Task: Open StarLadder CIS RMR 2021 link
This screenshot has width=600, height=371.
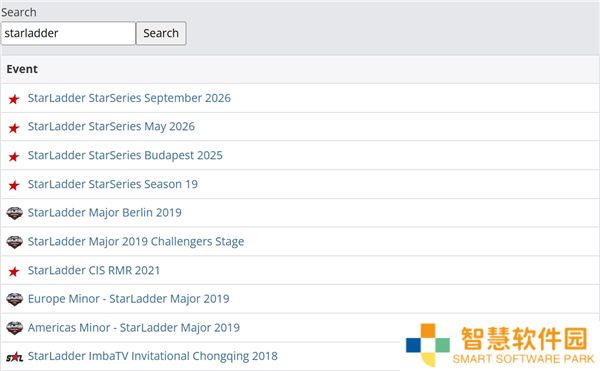Action: (x=94, y=270)
